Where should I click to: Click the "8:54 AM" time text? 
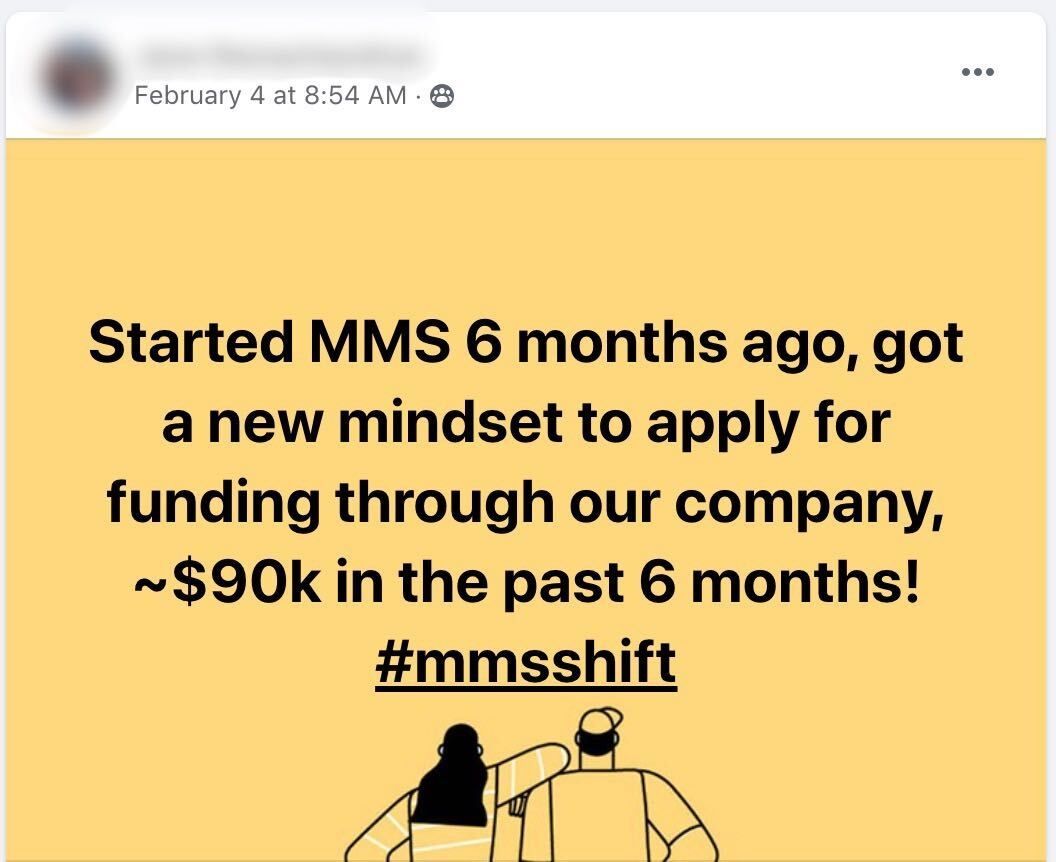[x=354, y=96]
